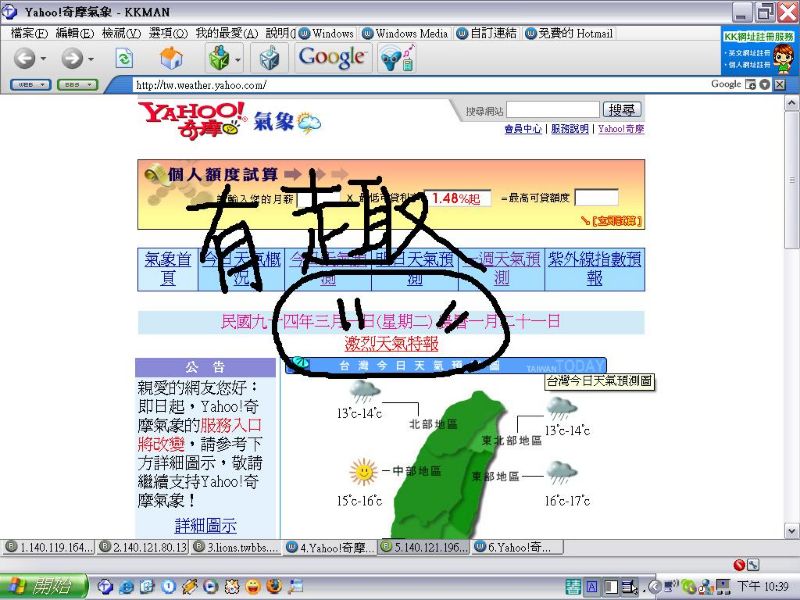The image size is (800, 600).
Task: Open the blue WEB dropdown beside address bar
Action: click(31, 85)
